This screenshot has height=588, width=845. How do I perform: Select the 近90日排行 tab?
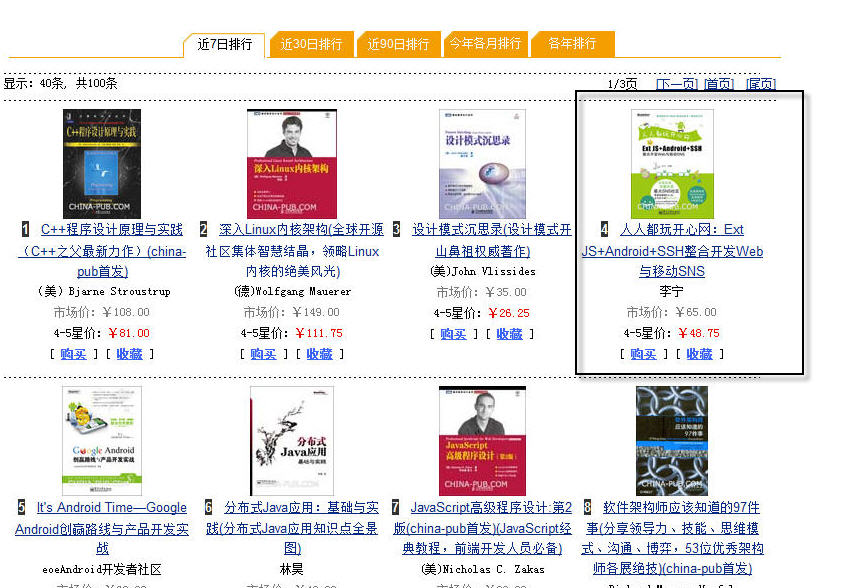pyautogui.click(x=398, y=44)
